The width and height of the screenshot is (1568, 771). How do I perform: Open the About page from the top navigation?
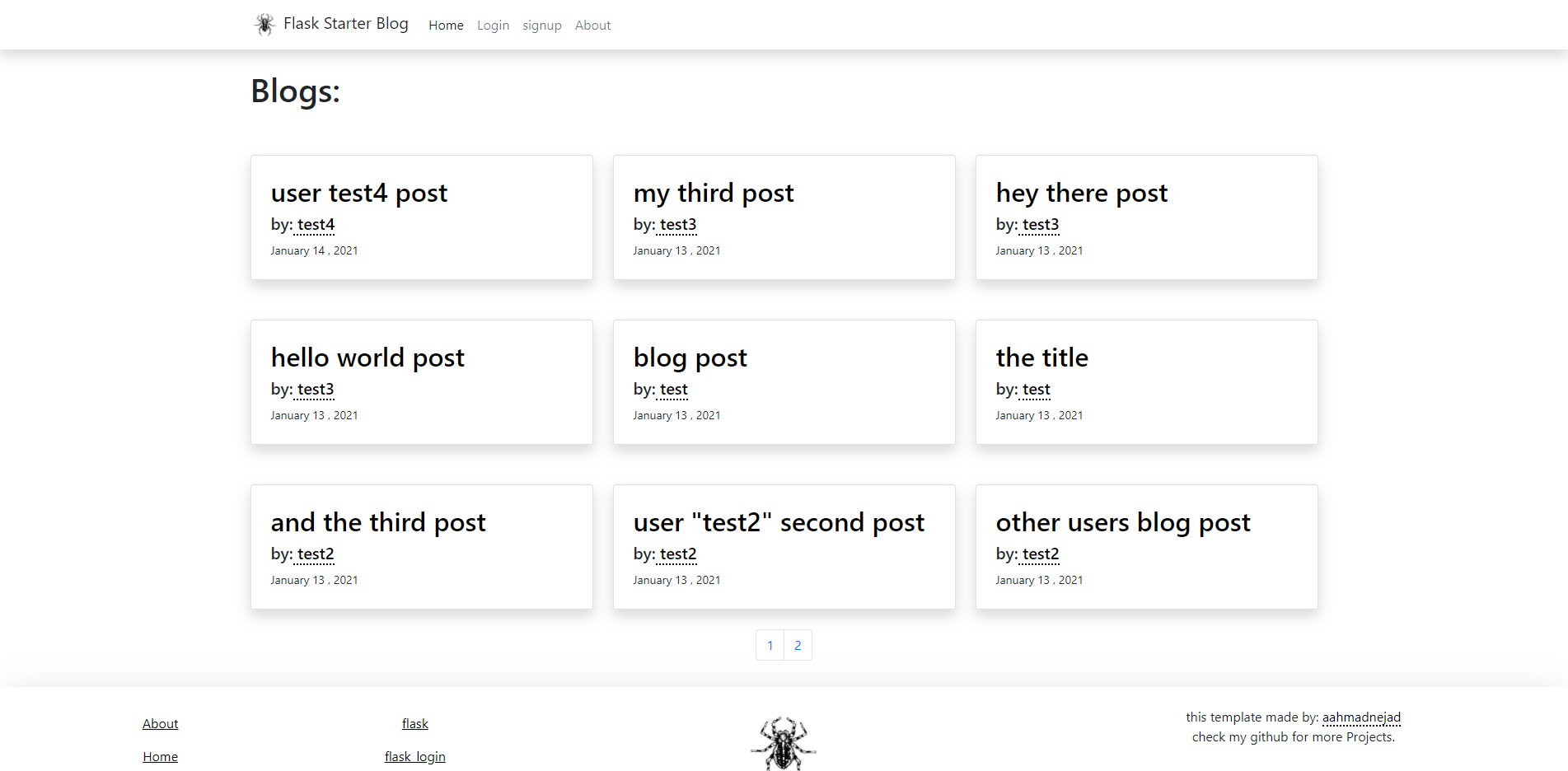[x=592, y=25]
